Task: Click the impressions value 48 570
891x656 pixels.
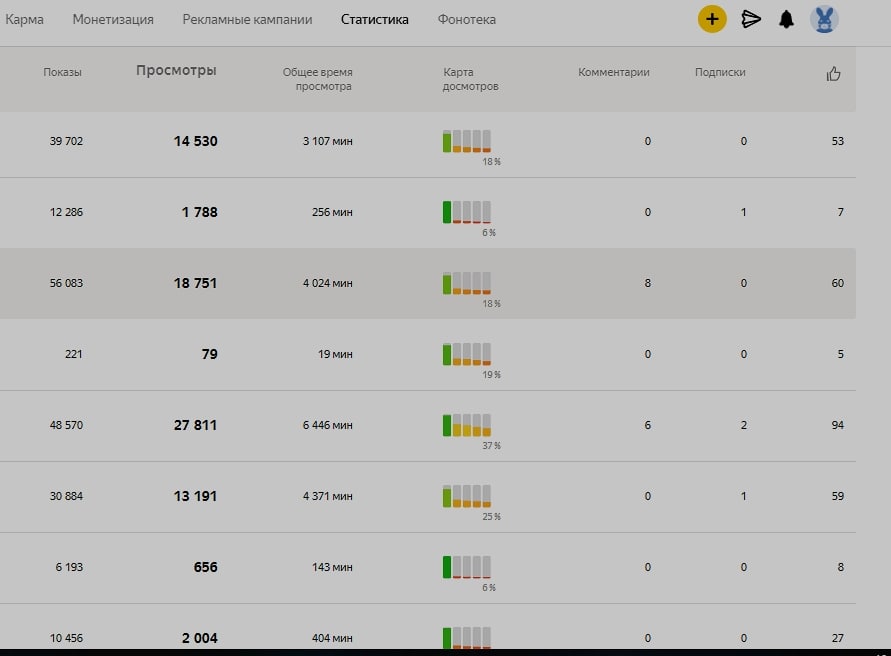Action: pyautogui.click(x=66, y=425)
